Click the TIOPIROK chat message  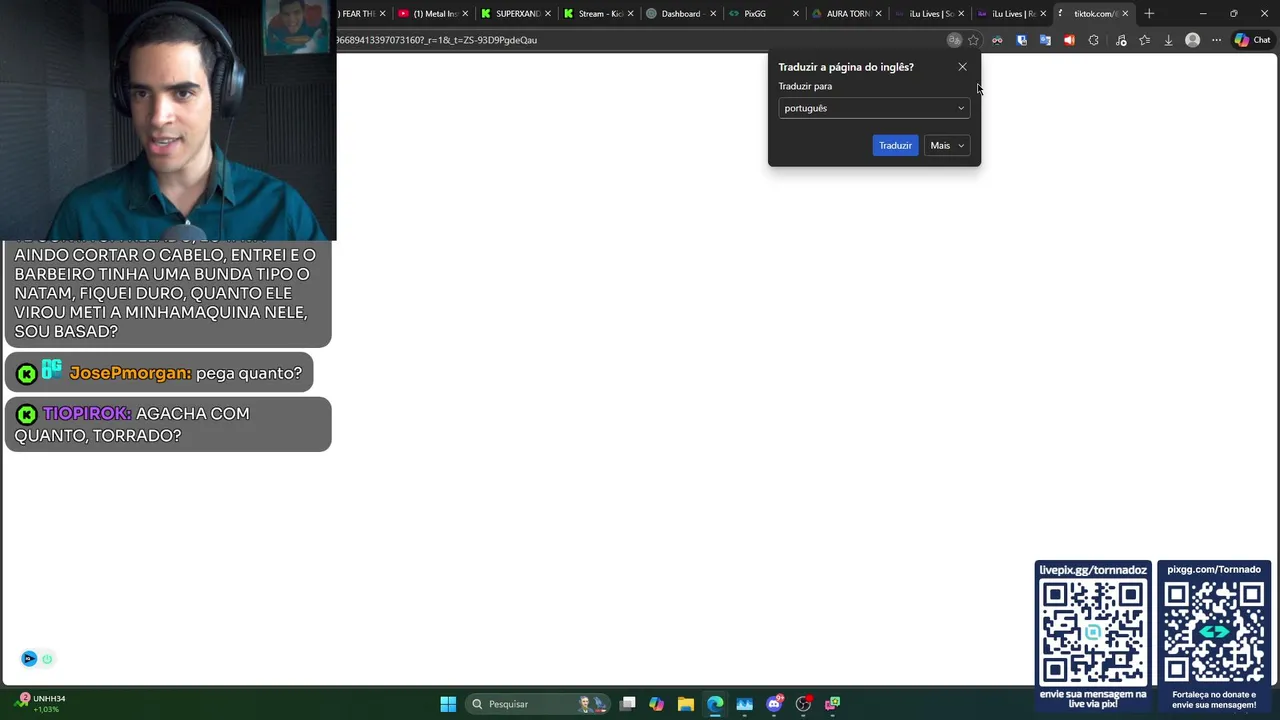pos(168,424)
